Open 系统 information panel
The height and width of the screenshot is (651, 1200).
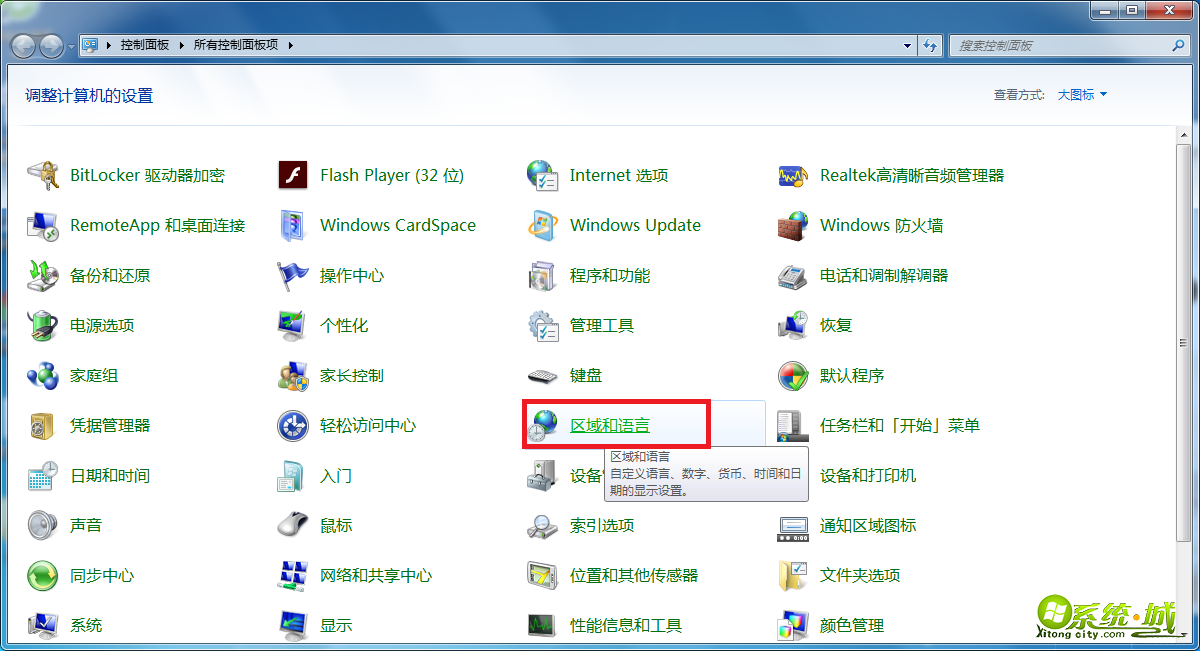click(86, 624)
